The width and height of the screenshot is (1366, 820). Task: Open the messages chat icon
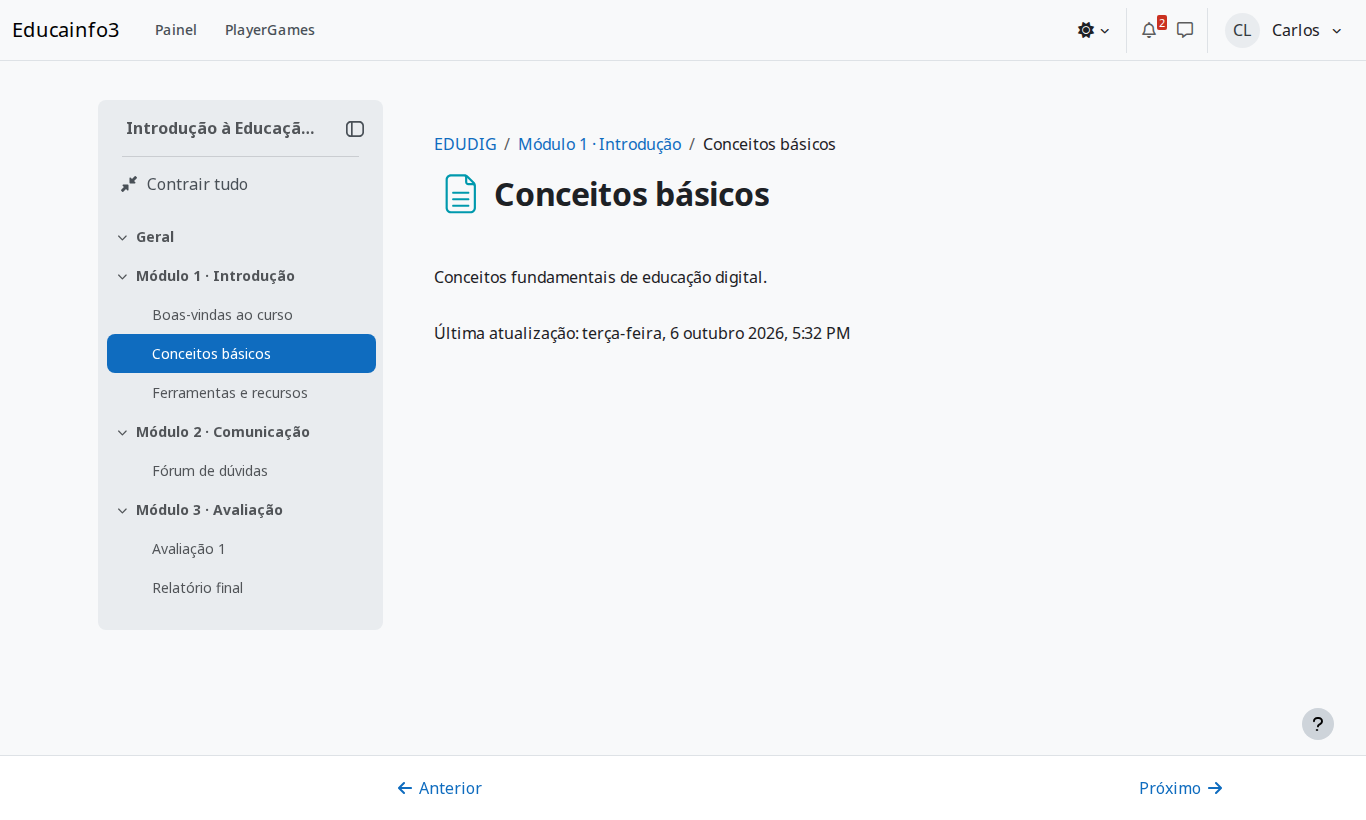pos(1185,30)
